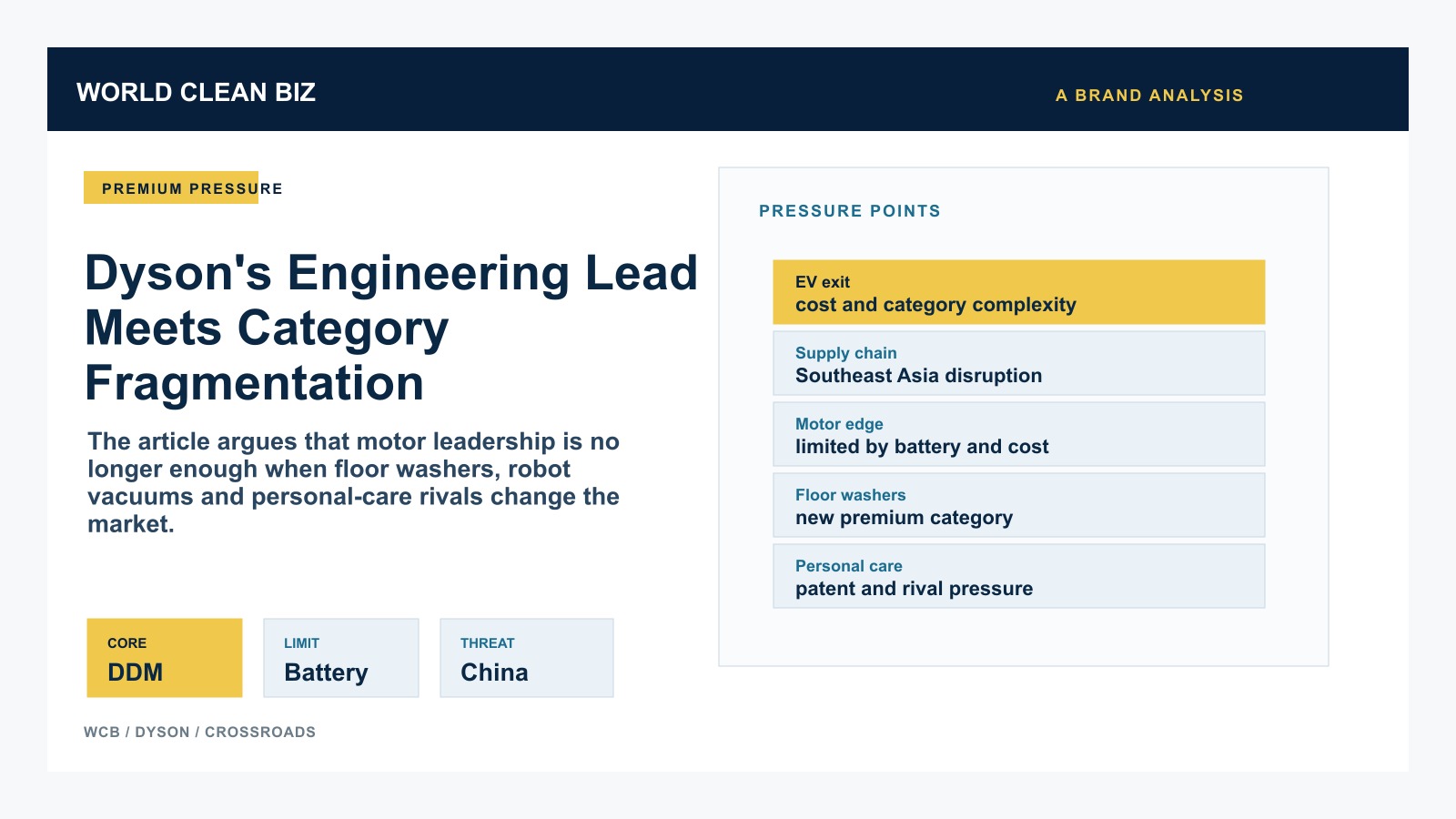1456x819 pixels.
Task: Click the Dyson's Engineering Lead headline
Action: pos(391,328)
